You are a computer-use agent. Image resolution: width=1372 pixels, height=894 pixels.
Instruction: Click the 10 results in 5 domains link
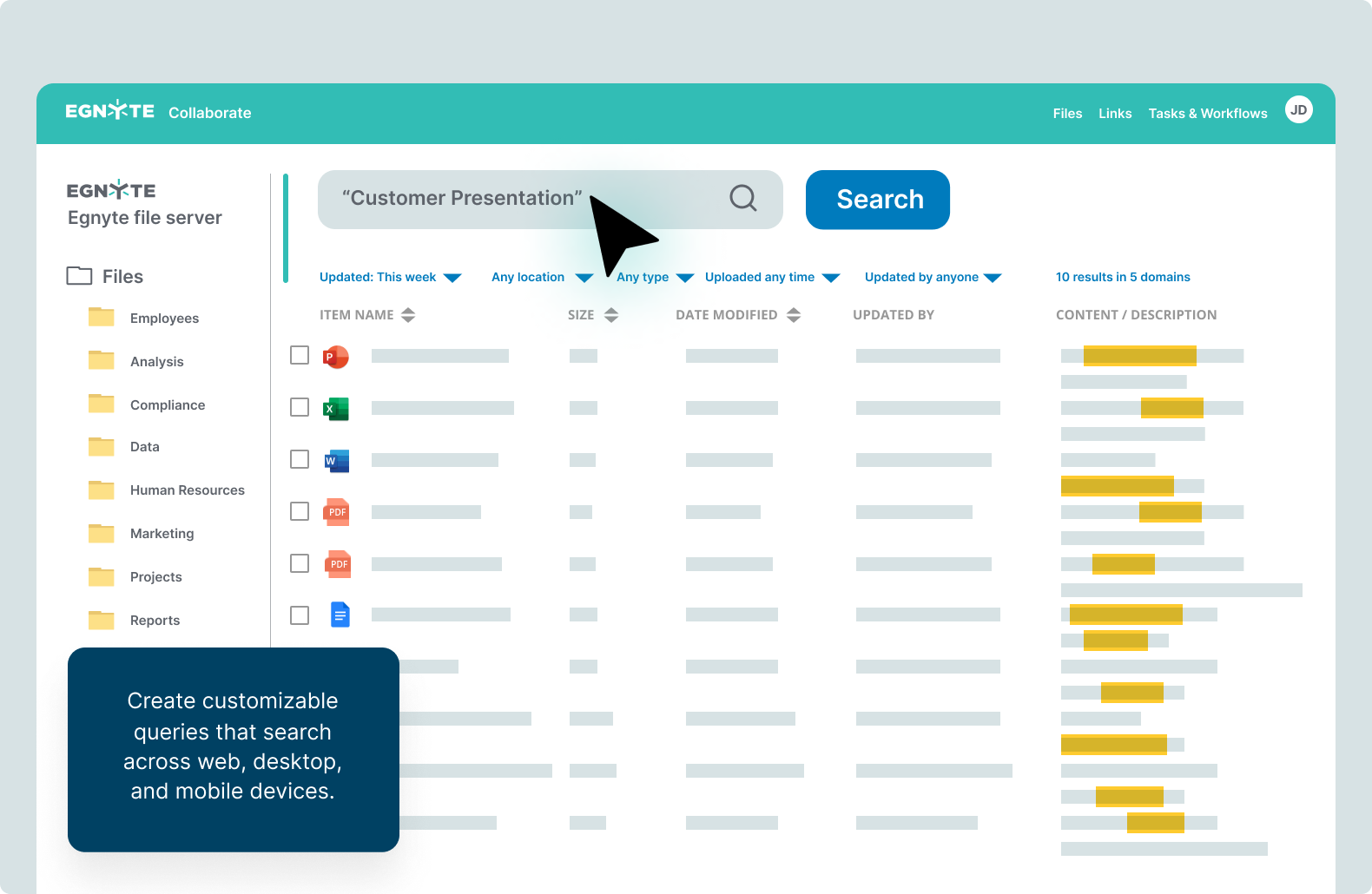1122,277
